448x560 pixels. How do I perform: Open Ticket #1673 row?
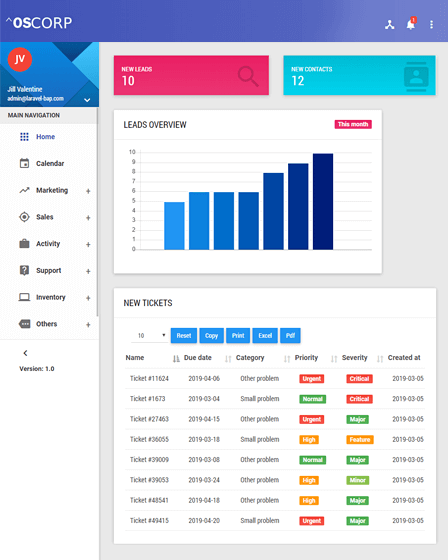[275, 399]
